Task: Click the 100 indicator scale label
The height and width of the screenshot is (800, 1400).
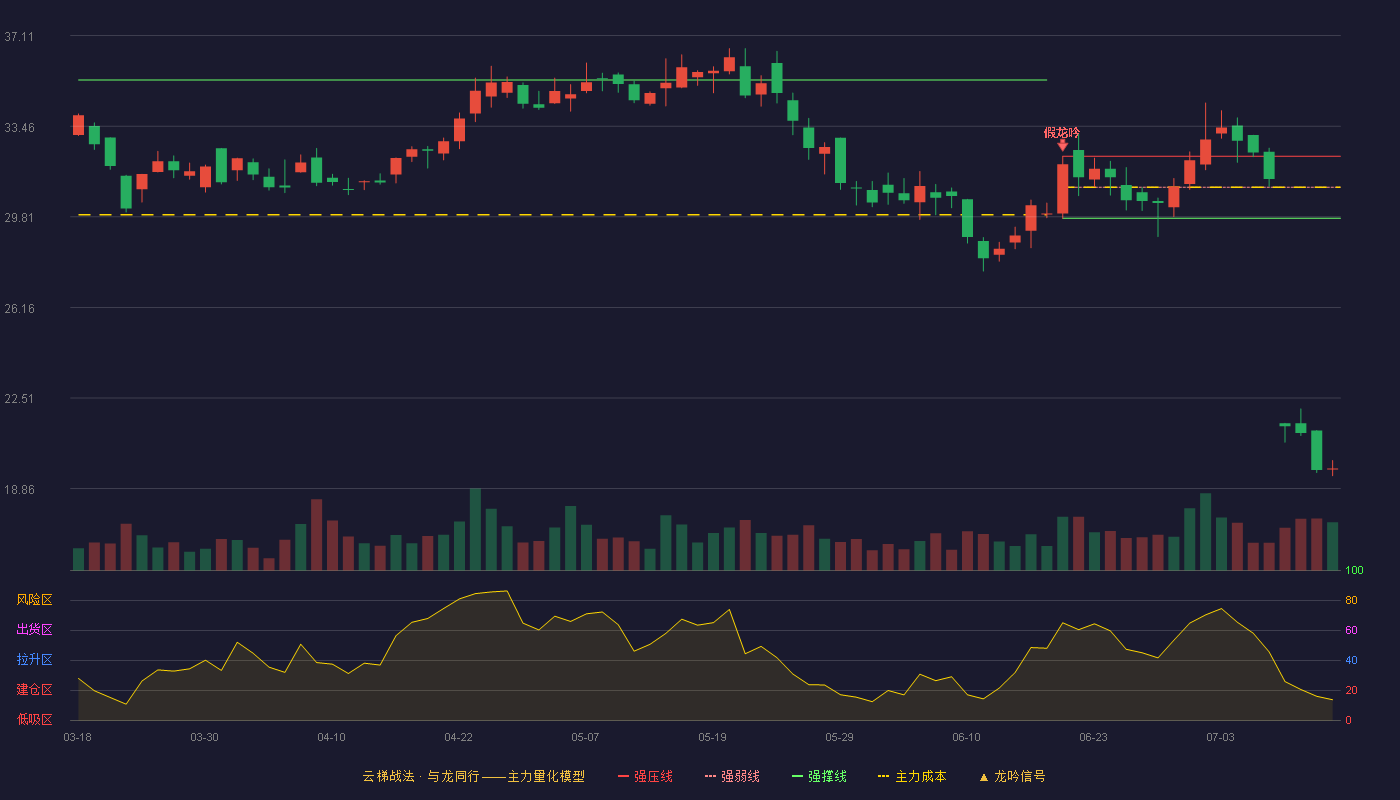Action: tap(1354, 571)
